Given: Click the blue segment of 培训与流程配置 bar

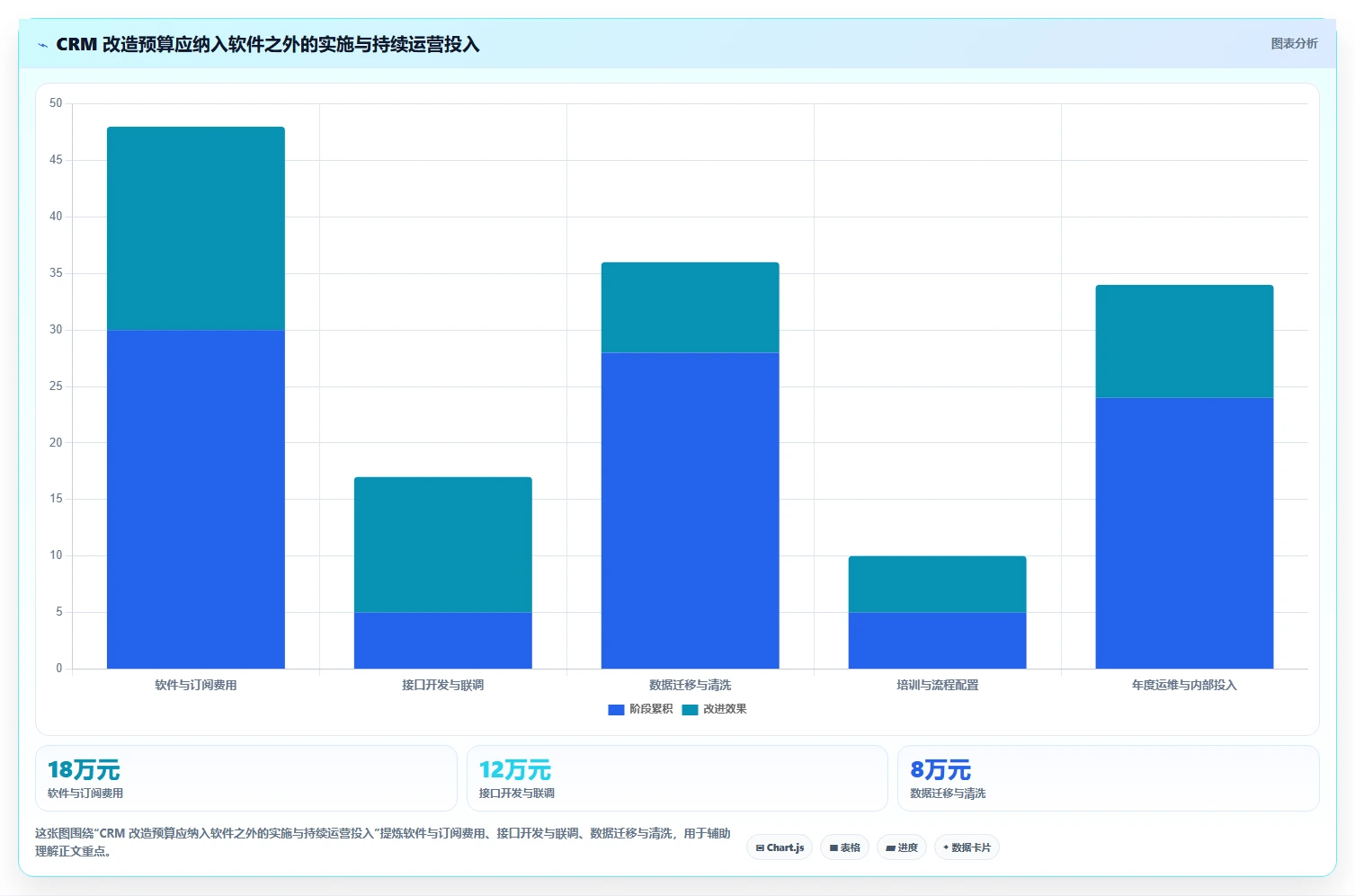Looking at the screenshot, I should point(938,640).
